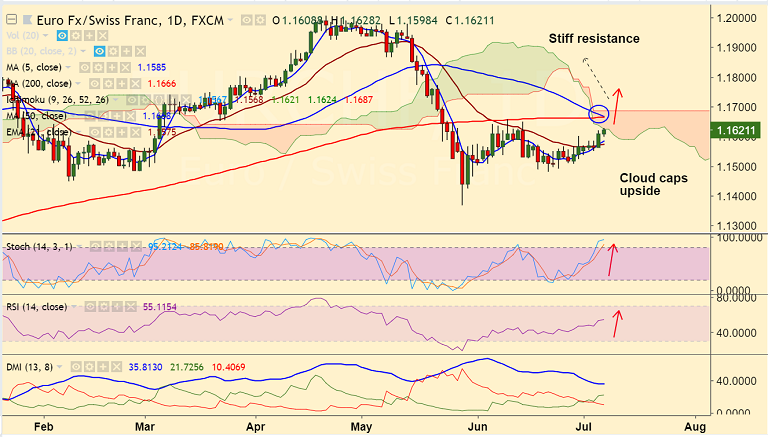Click the plus icon for MA (200, close)

tap(122, 84)
